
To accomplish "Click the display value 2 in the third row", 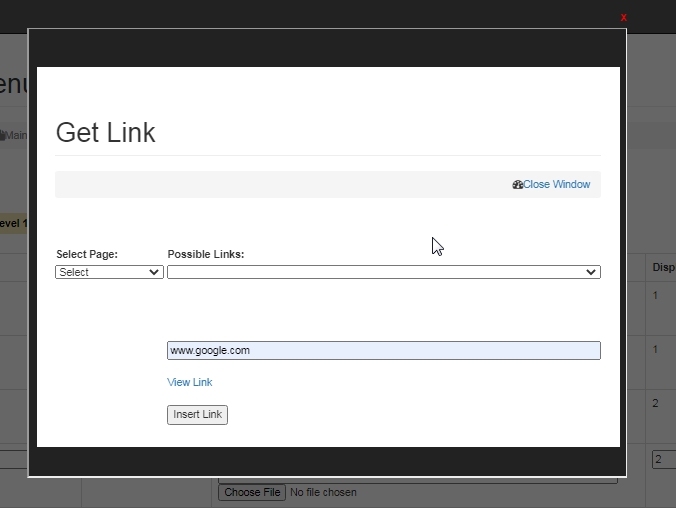I will tap(656, 403).
